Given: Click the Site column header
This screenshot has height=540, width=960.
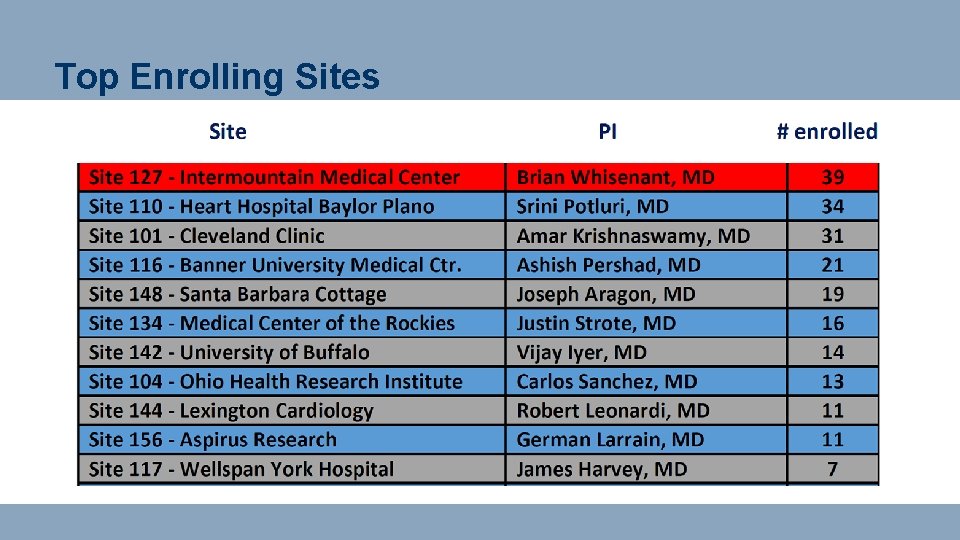Looking at the screenshot, I should coord(228,131).
